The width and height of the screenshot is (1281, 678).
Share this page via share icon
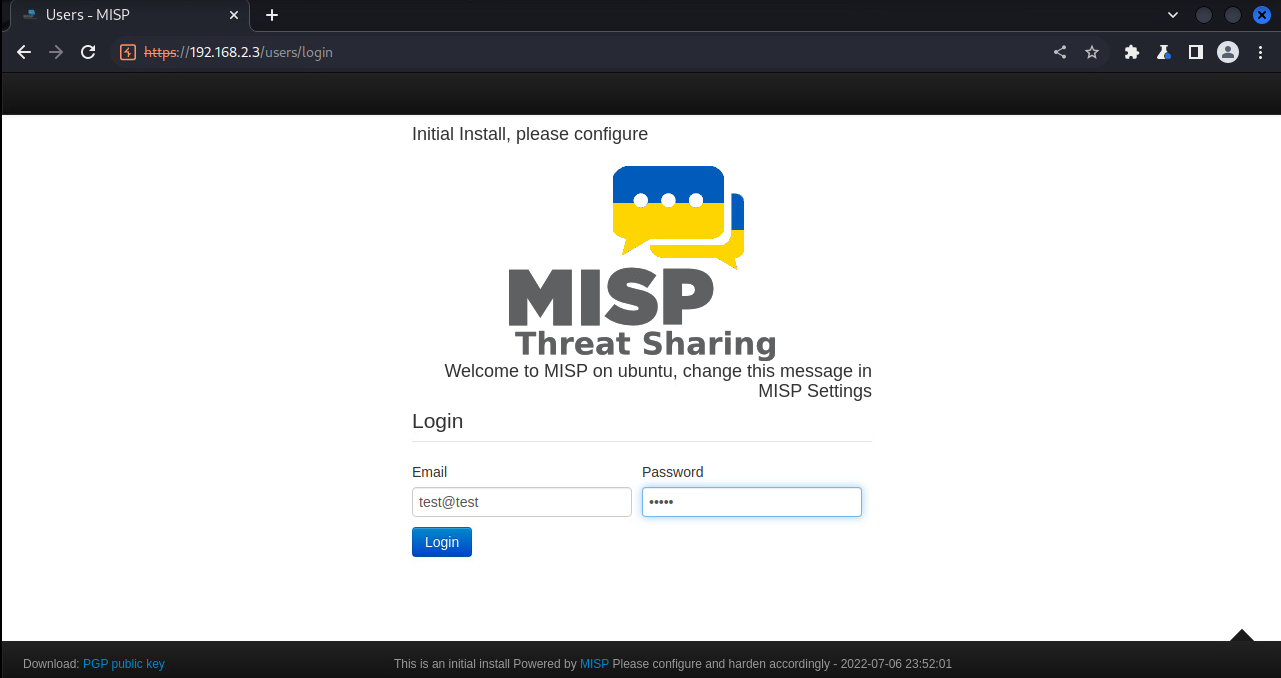pyautogui.click(x=1060, y=52)
